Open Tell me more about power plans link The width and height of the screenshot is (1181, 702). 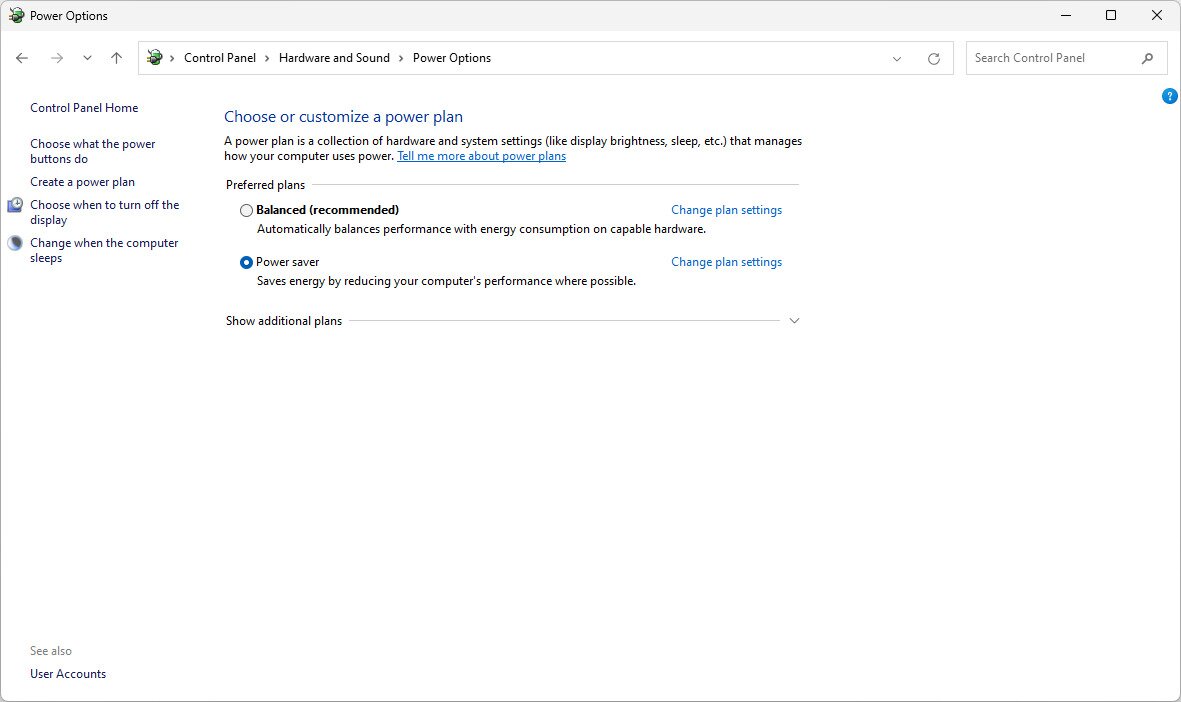481,155
